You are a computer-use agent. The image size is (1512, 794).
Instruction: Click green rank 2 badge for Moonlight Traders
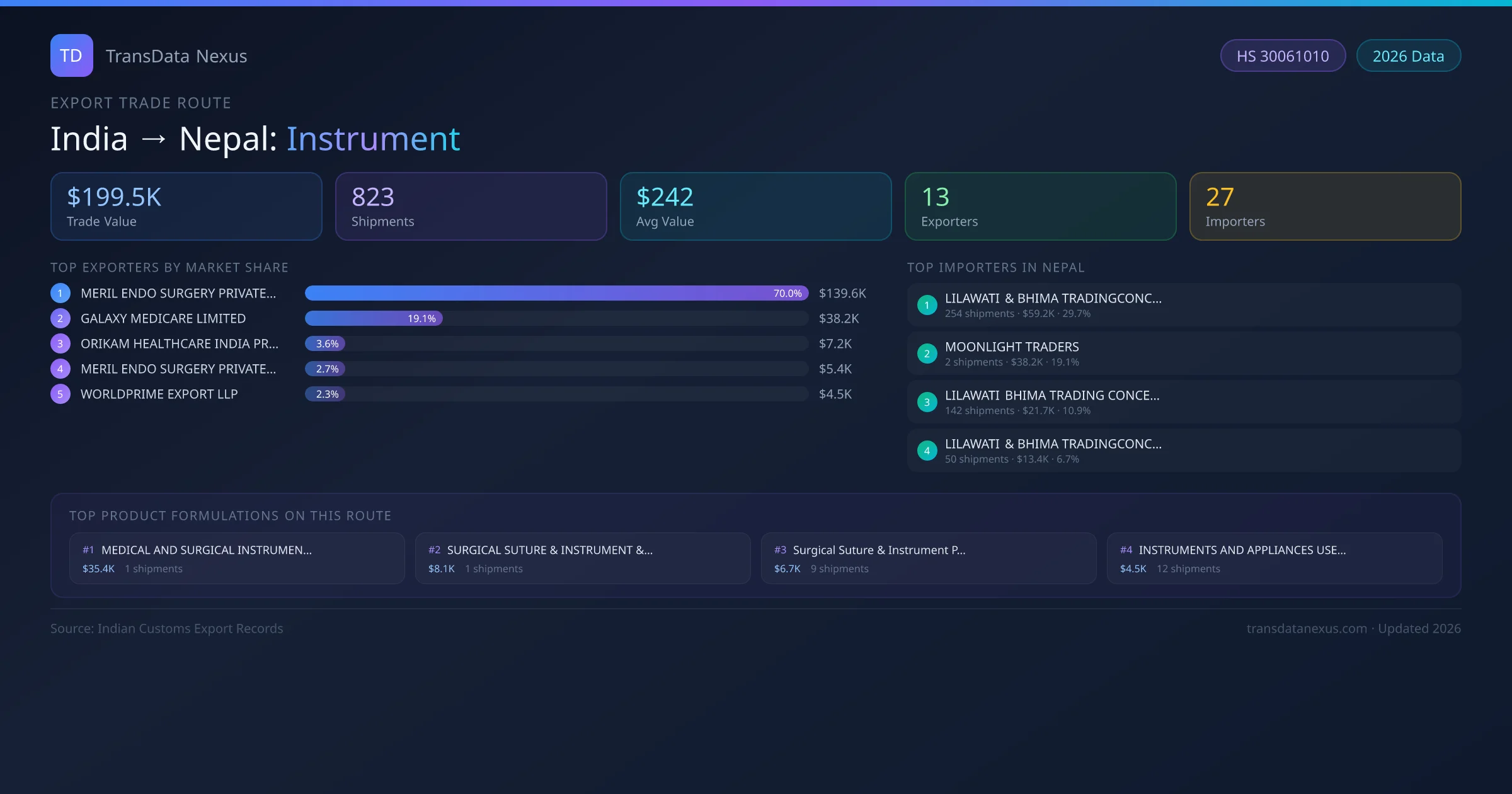tap(927, 354)
